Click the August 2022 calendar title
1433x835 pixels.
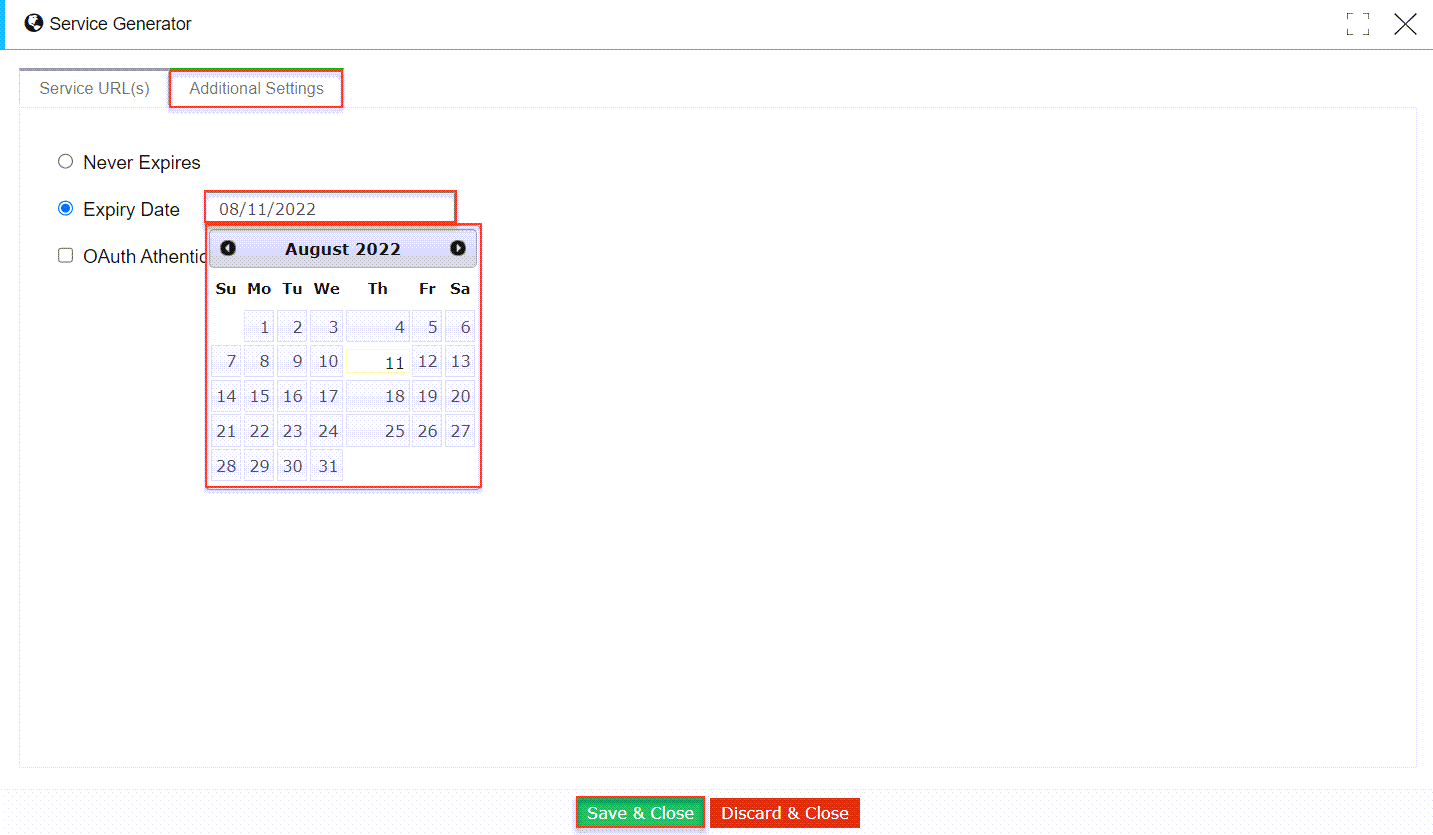(x=343, y=249)
